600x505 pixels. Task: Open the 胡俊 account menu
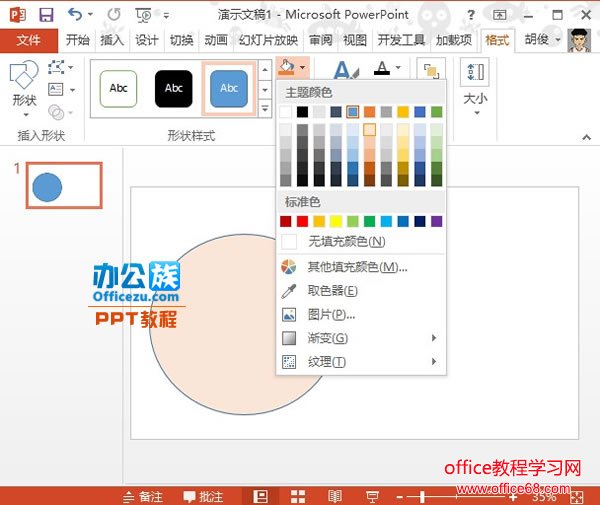click(542, 39)
